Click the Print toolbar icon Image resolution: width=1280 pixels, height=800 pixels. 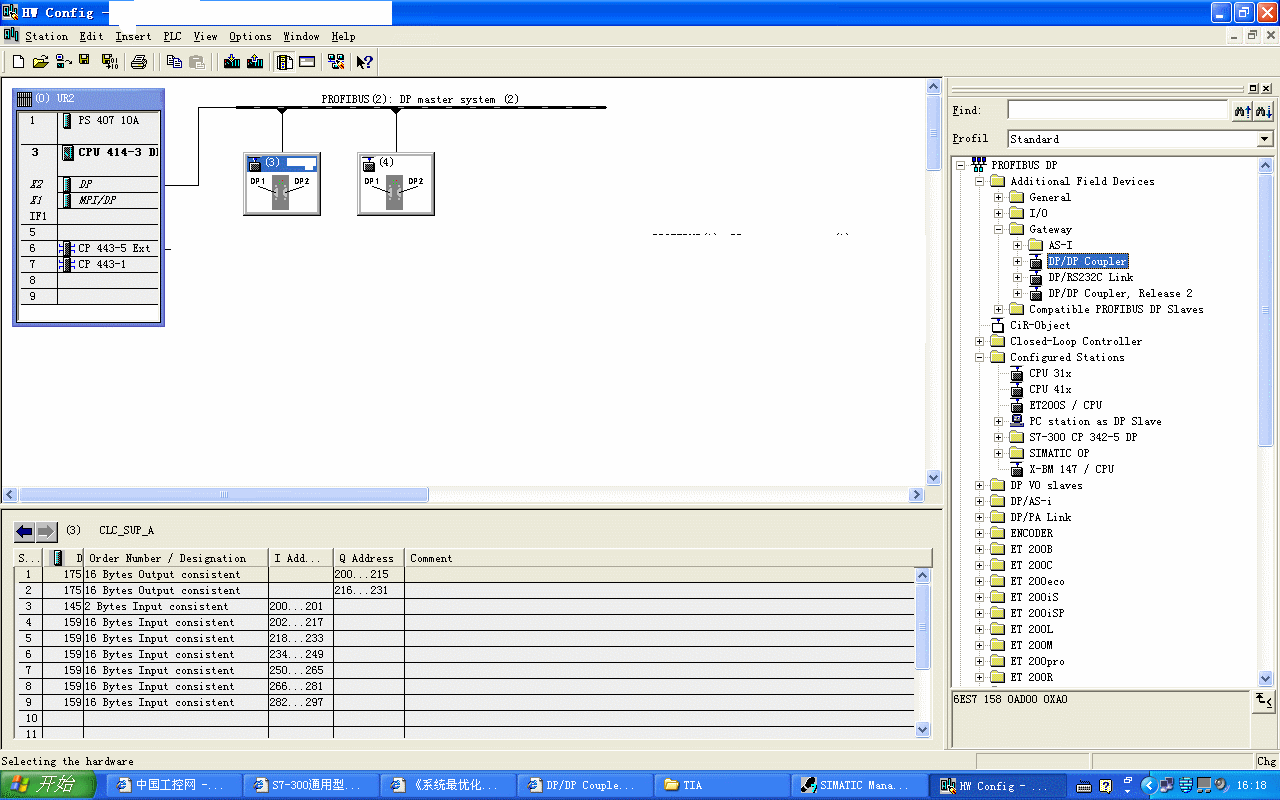(x=139, y=62)
